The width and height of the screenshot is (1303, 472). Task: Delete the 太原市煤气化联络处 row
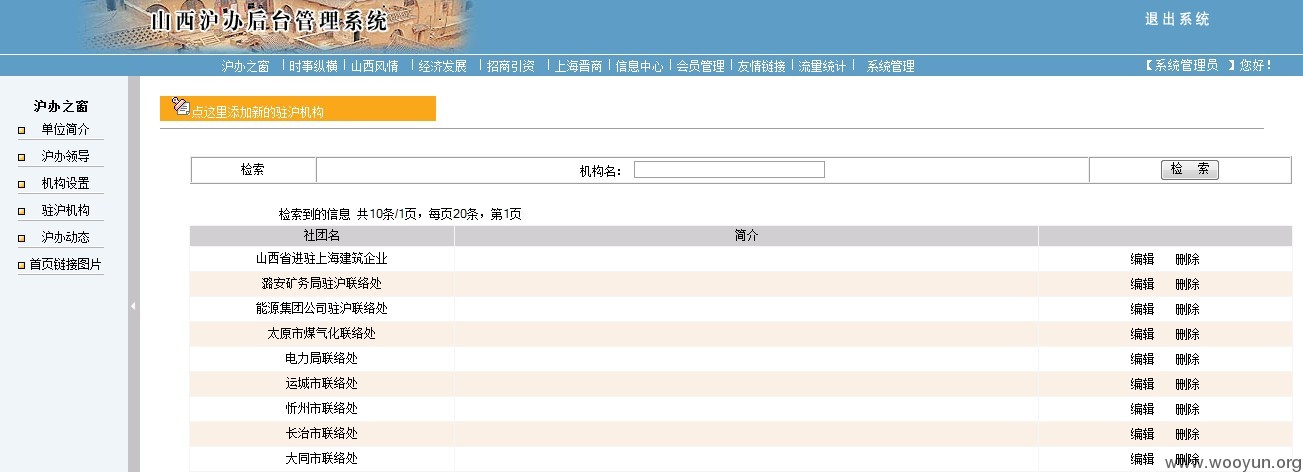(x=1187, y=334)
